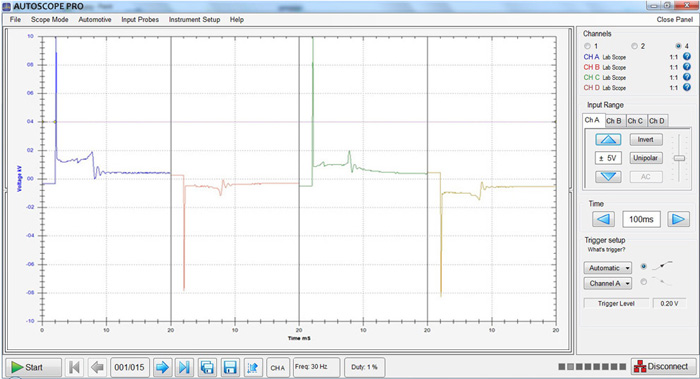Select the 2 channels radio button

tap(634, 46)
